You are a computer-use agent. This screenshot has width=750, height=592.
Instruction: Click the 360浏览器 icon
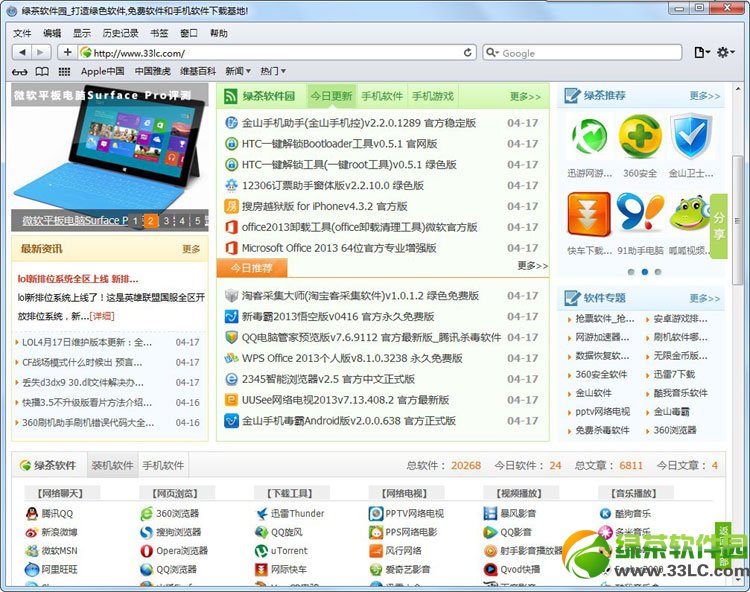click(x=146, y=514)
